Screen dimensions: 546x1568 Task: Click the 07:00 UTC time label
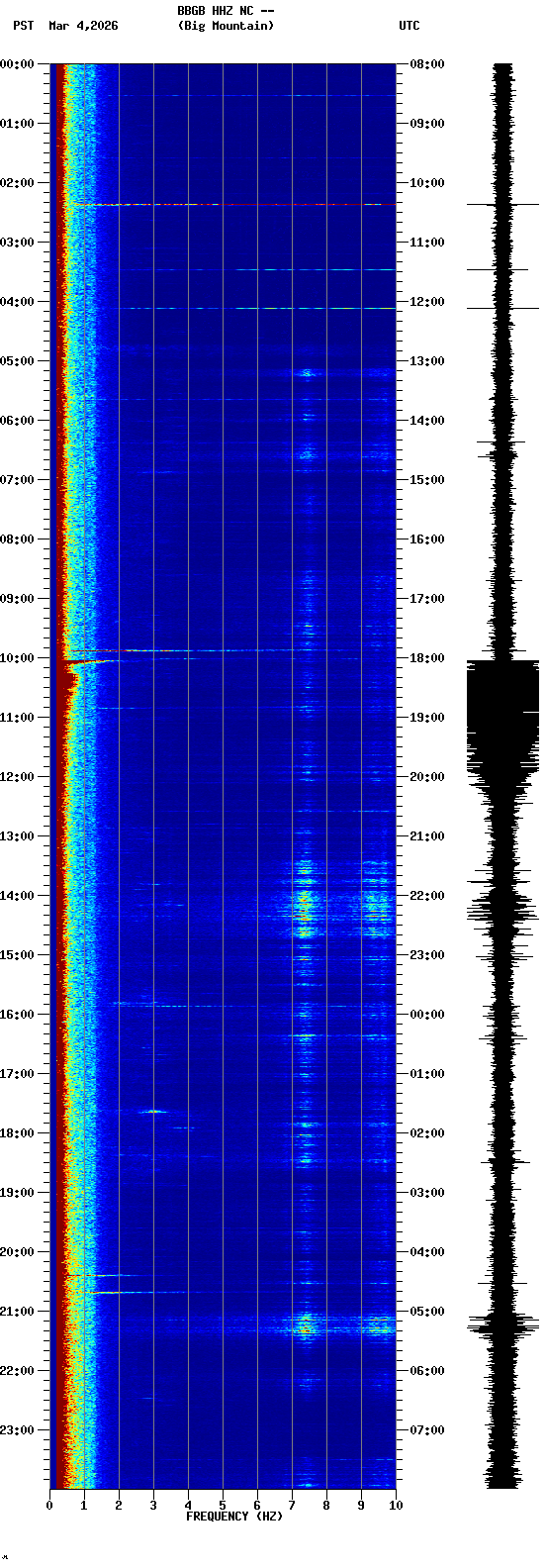click(427, 1430)
